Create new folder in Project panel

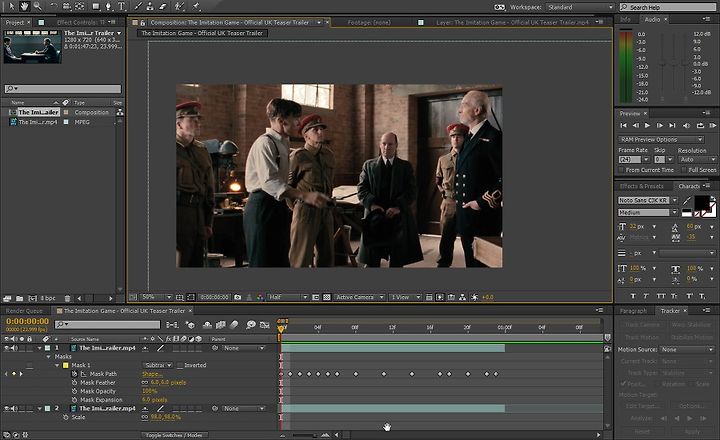pos(20,298)
